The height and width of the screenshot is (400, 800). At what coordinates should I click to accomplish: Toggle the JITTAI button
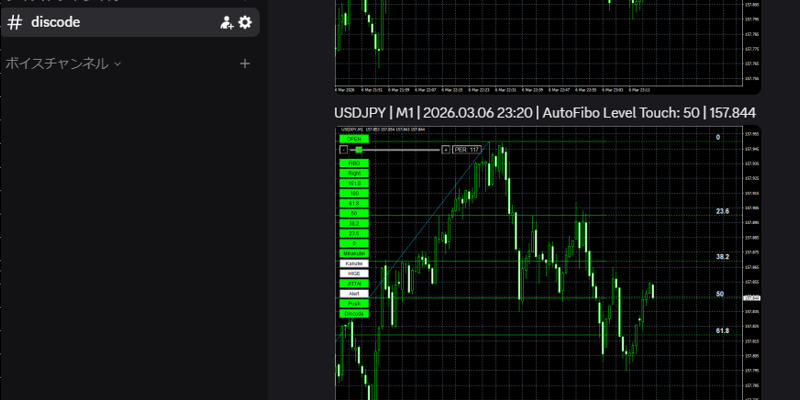[x=354, y=284]
